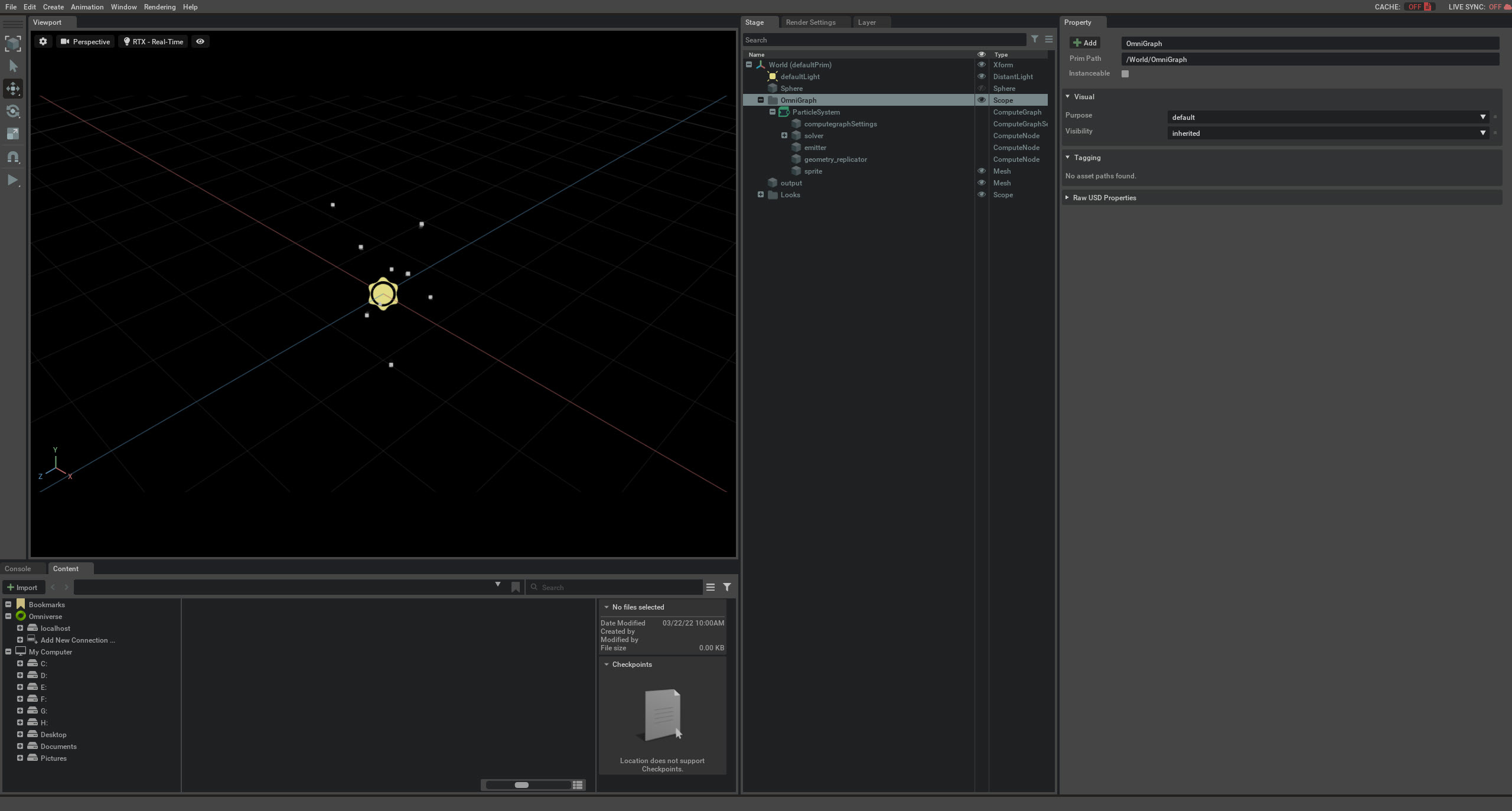Click the Content browser search field
The width and height of the screenshot is (1512, 811).
[x=614, y=587]
